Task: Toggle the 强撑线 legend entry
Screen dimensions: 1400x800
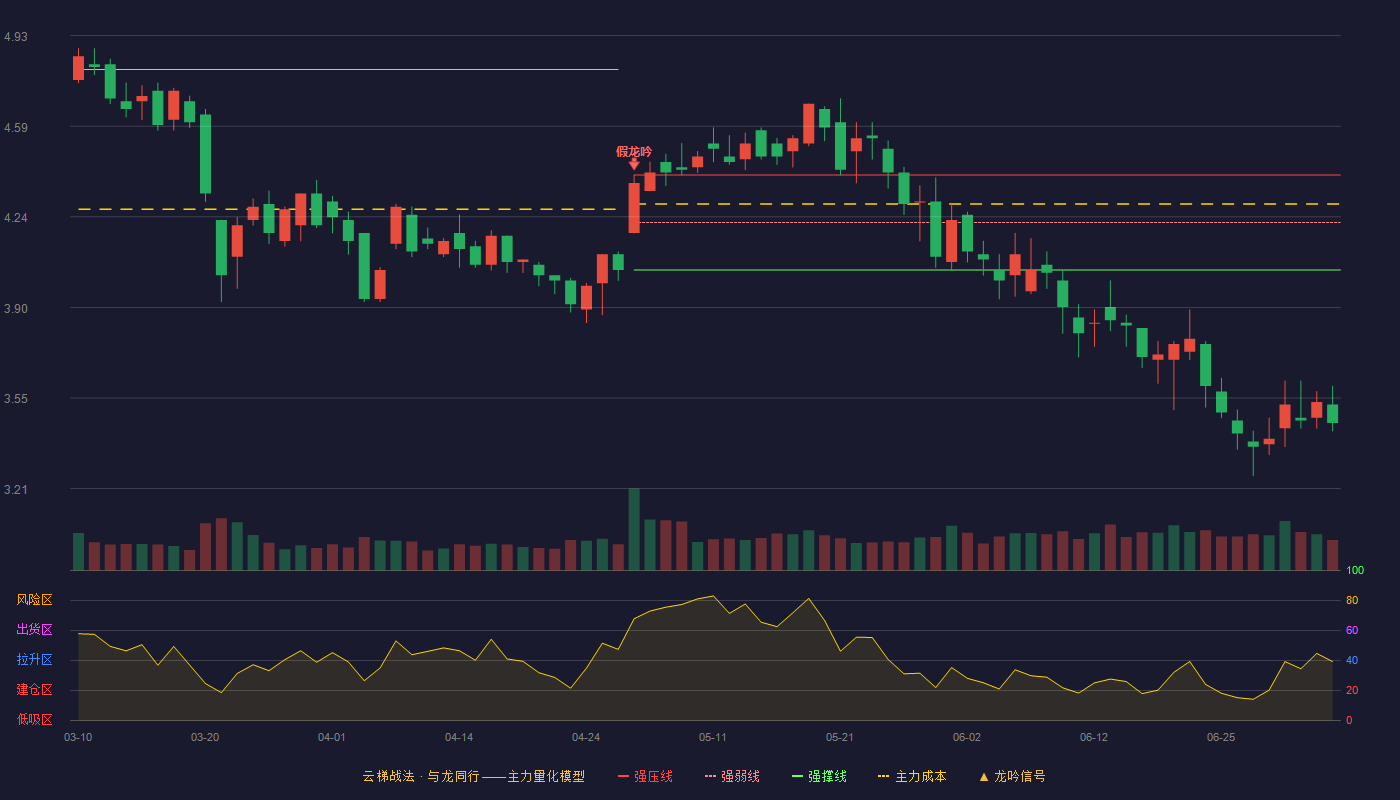Action: tap(819, 776)
